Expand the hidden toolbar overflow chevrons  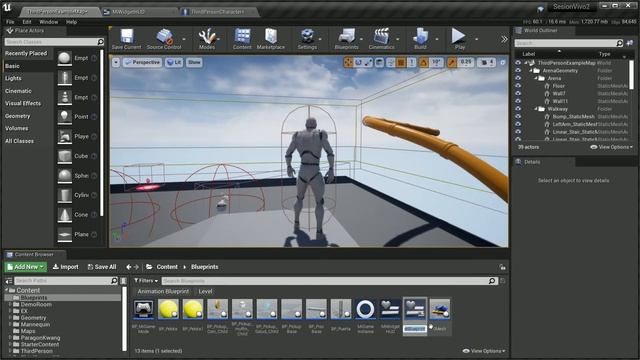[x=504, y=39]
